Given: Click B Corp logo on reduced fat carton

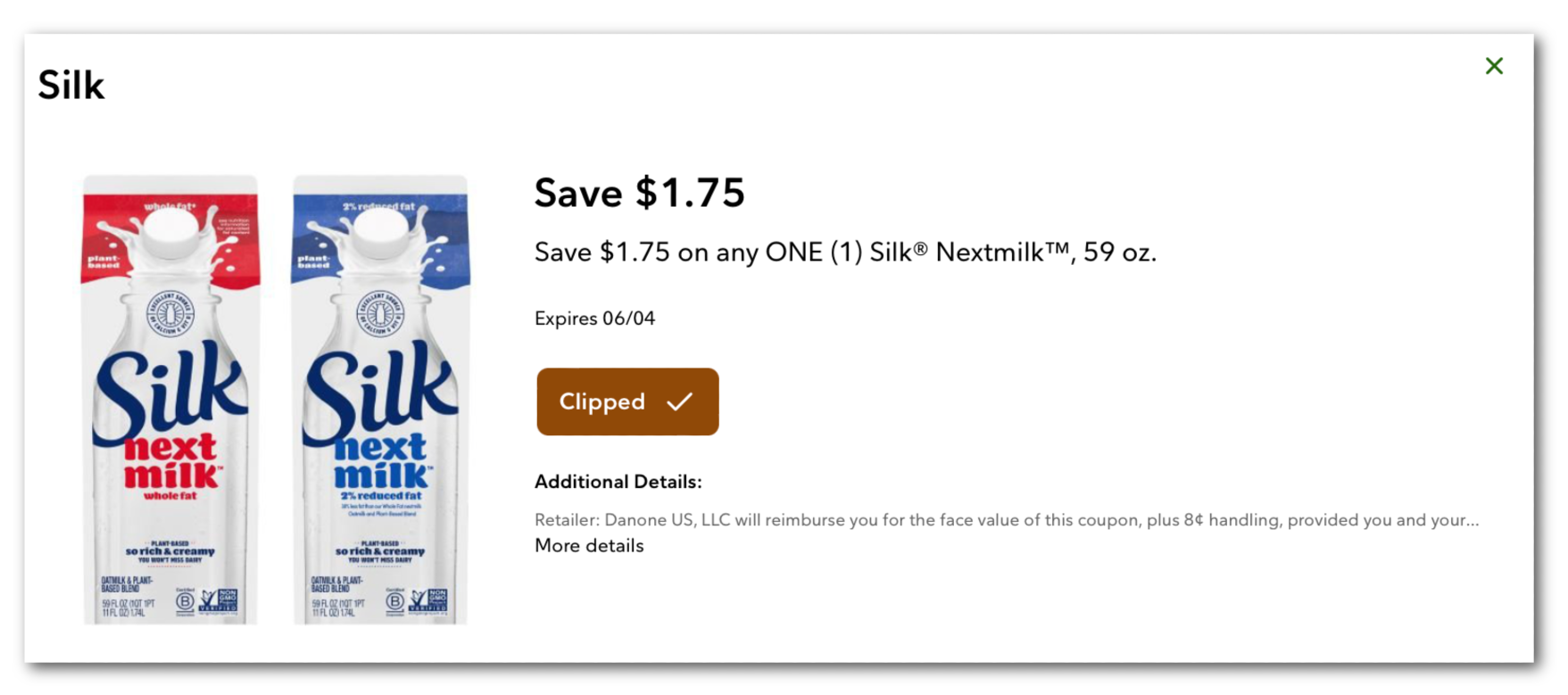Looking at the screenshot, I should (x=394, y=601).
